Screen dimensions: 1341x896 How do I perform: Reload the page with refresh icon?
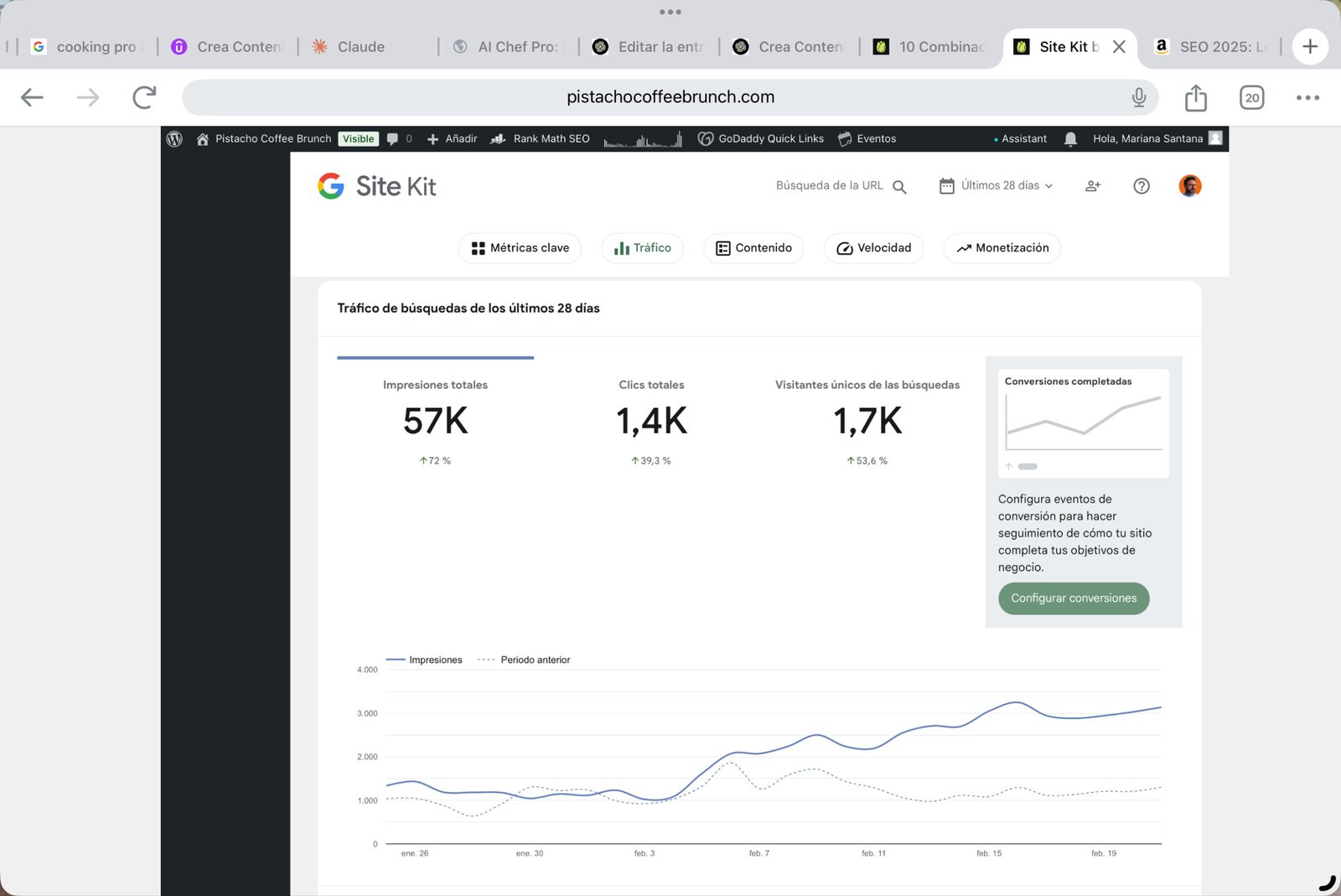click(144, 97)
